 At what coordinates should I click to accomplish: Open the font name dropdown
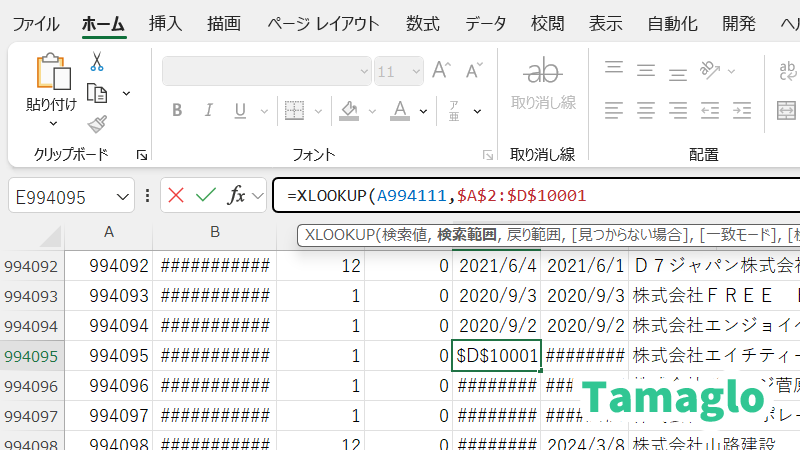point(364,71)
